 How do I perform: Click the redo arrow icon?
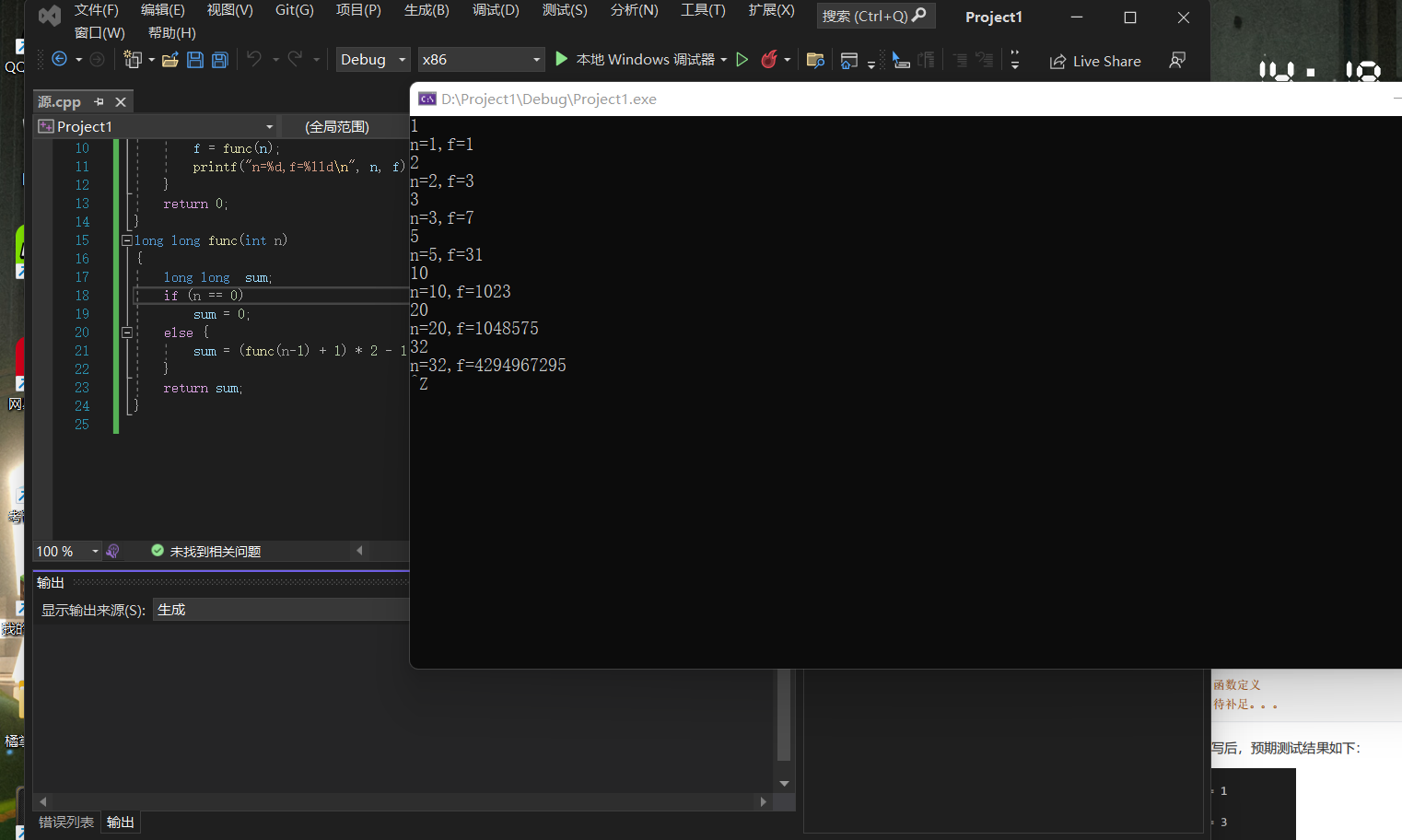295,60
